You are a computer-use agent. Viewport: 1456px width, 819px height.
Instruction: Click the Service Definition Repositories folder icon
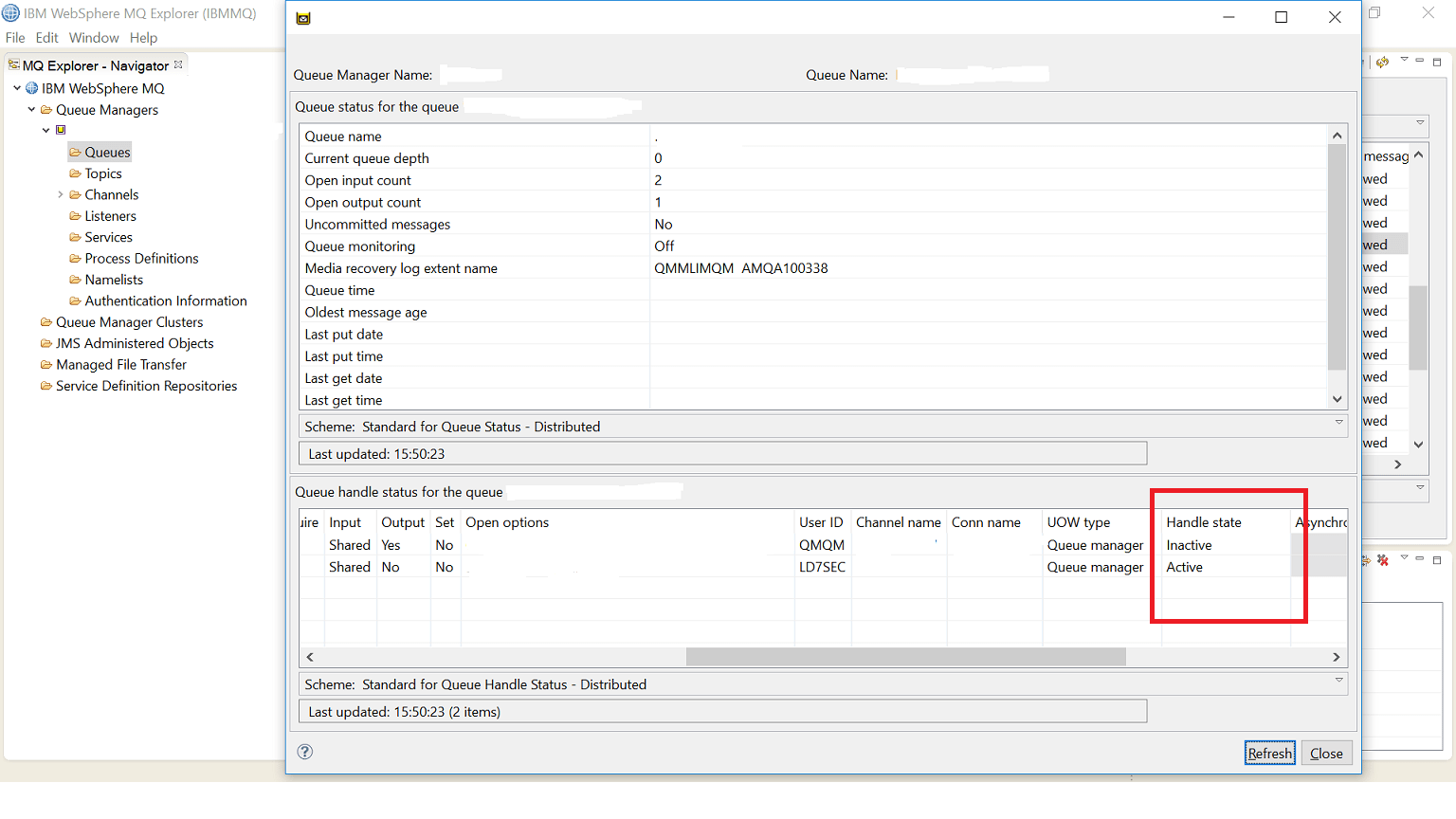tap(45, 386)
